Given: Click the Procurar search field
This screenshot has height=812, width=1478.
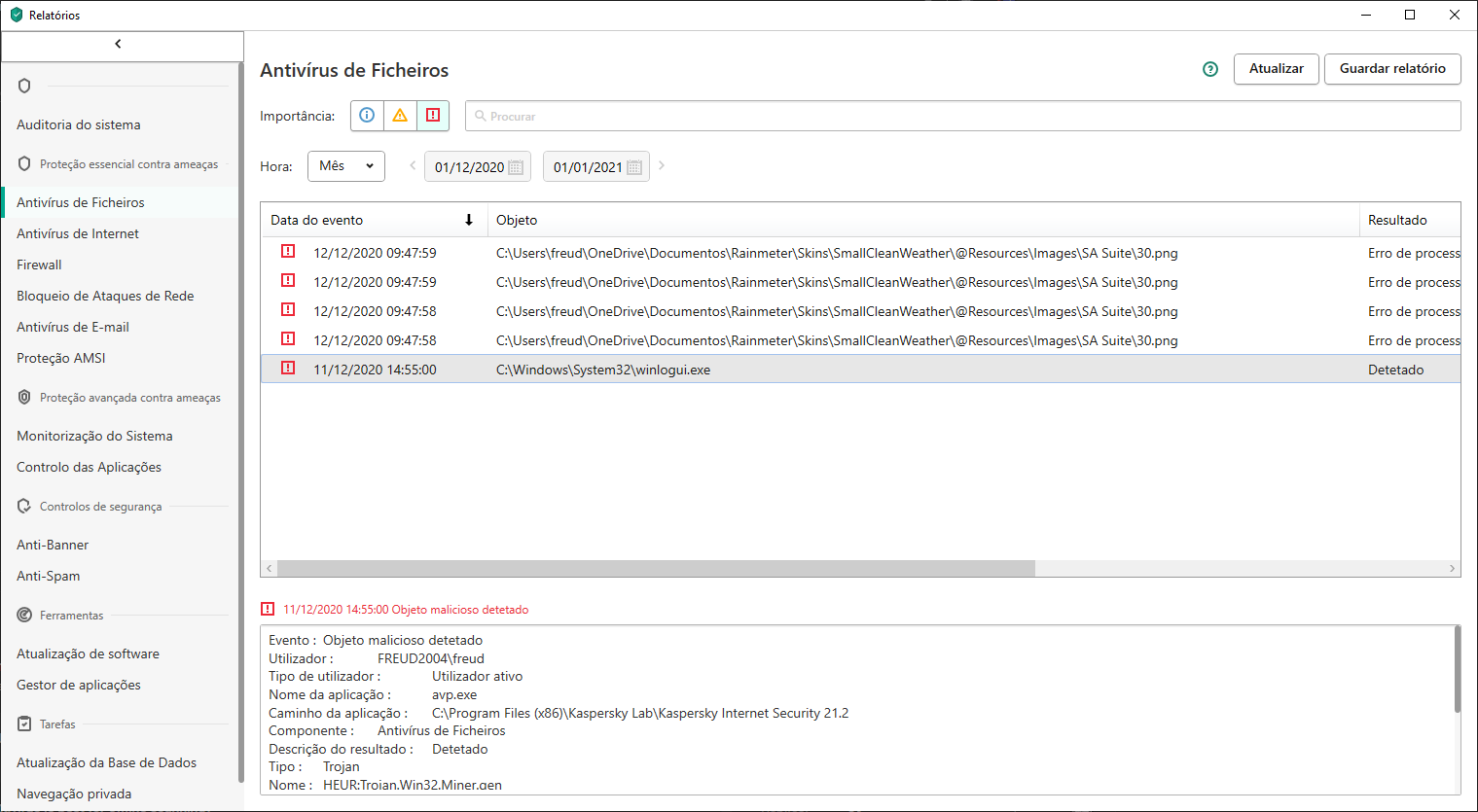Looking at the screenshot, I should (963, 116).
